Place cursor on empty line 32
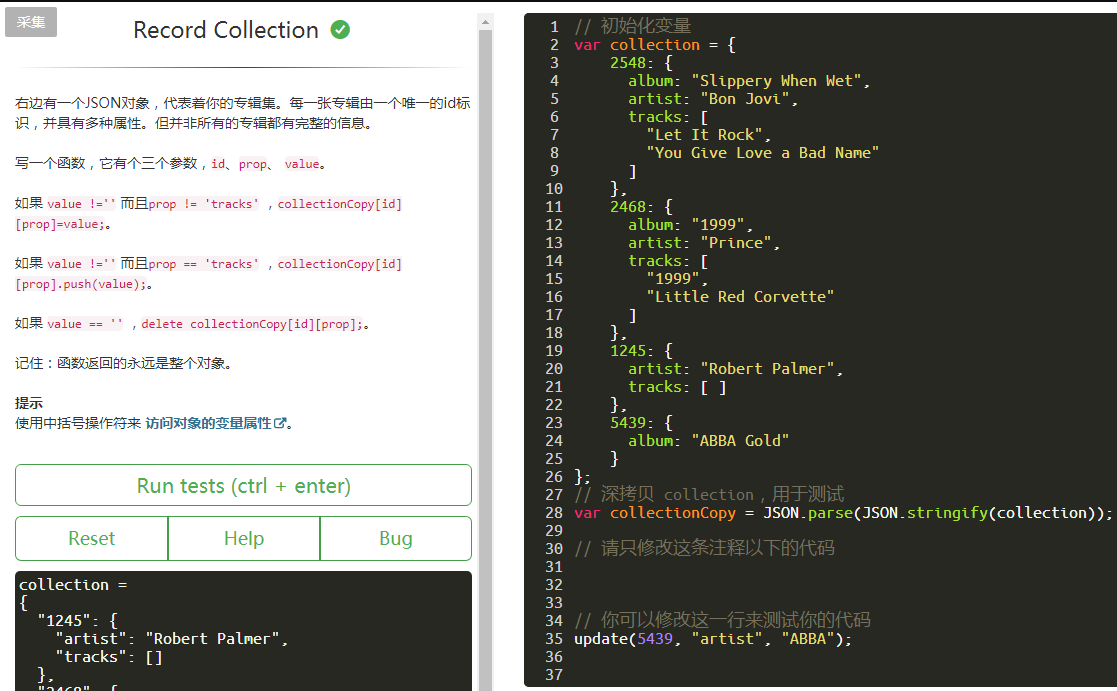 [x=800, y=585]
